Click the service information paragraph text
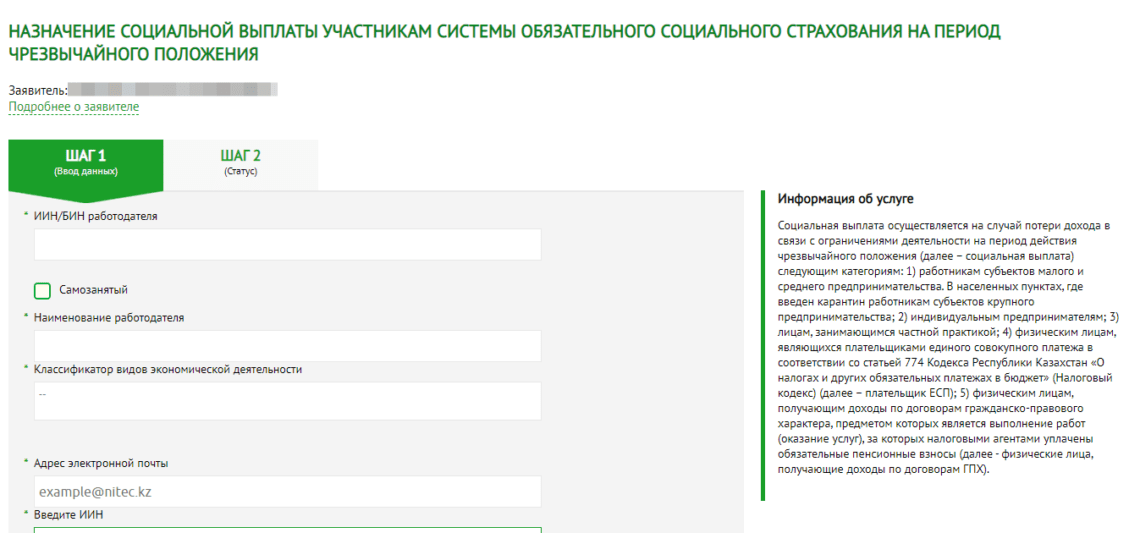Screen dimensions: 1140x533 pyautogui.click(x=943, y=346)
